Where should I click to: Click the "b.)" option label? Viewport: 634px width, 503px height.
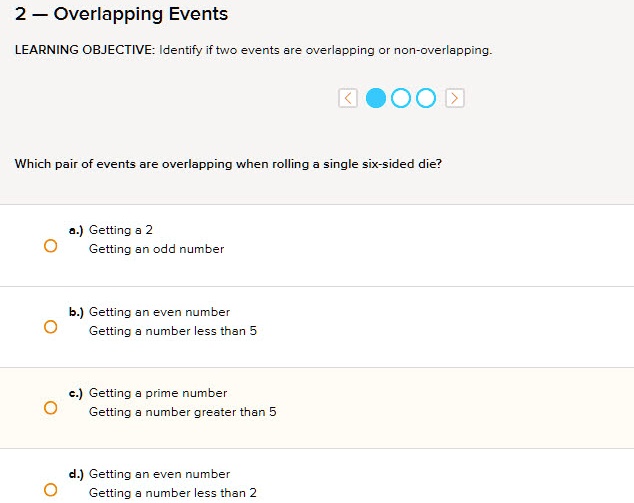[76, 312]
